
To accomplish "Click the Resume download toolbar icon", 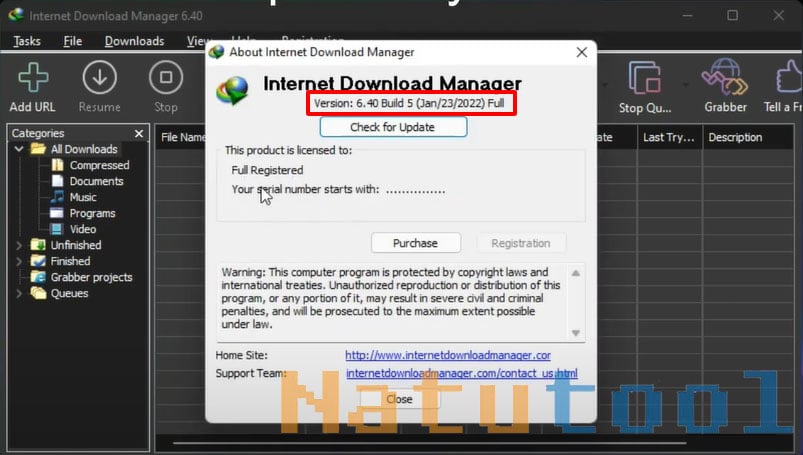I will pyautogui.click(x=99, y=78).
